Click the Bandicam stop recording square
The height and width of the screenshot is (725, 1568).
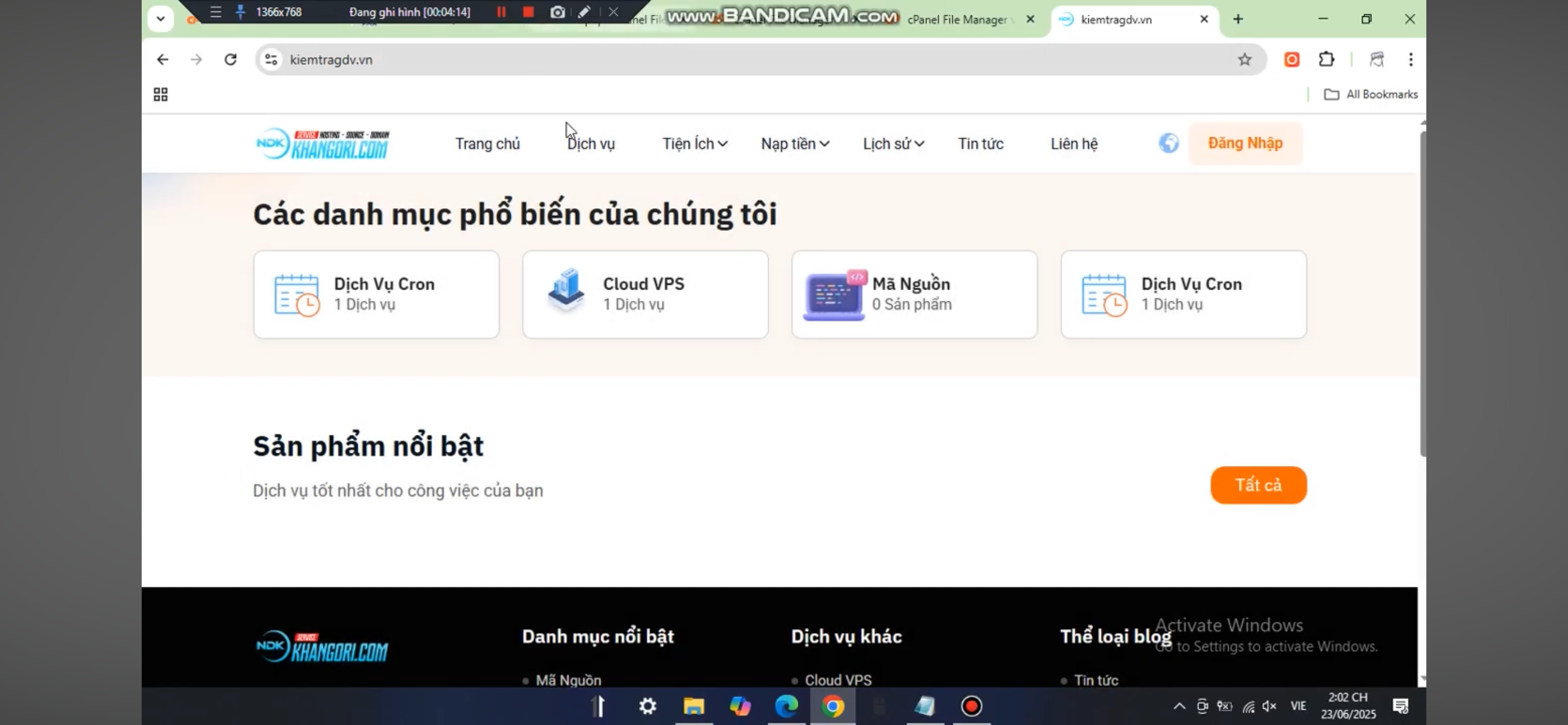pyautogui.click(x=528, y=12)
